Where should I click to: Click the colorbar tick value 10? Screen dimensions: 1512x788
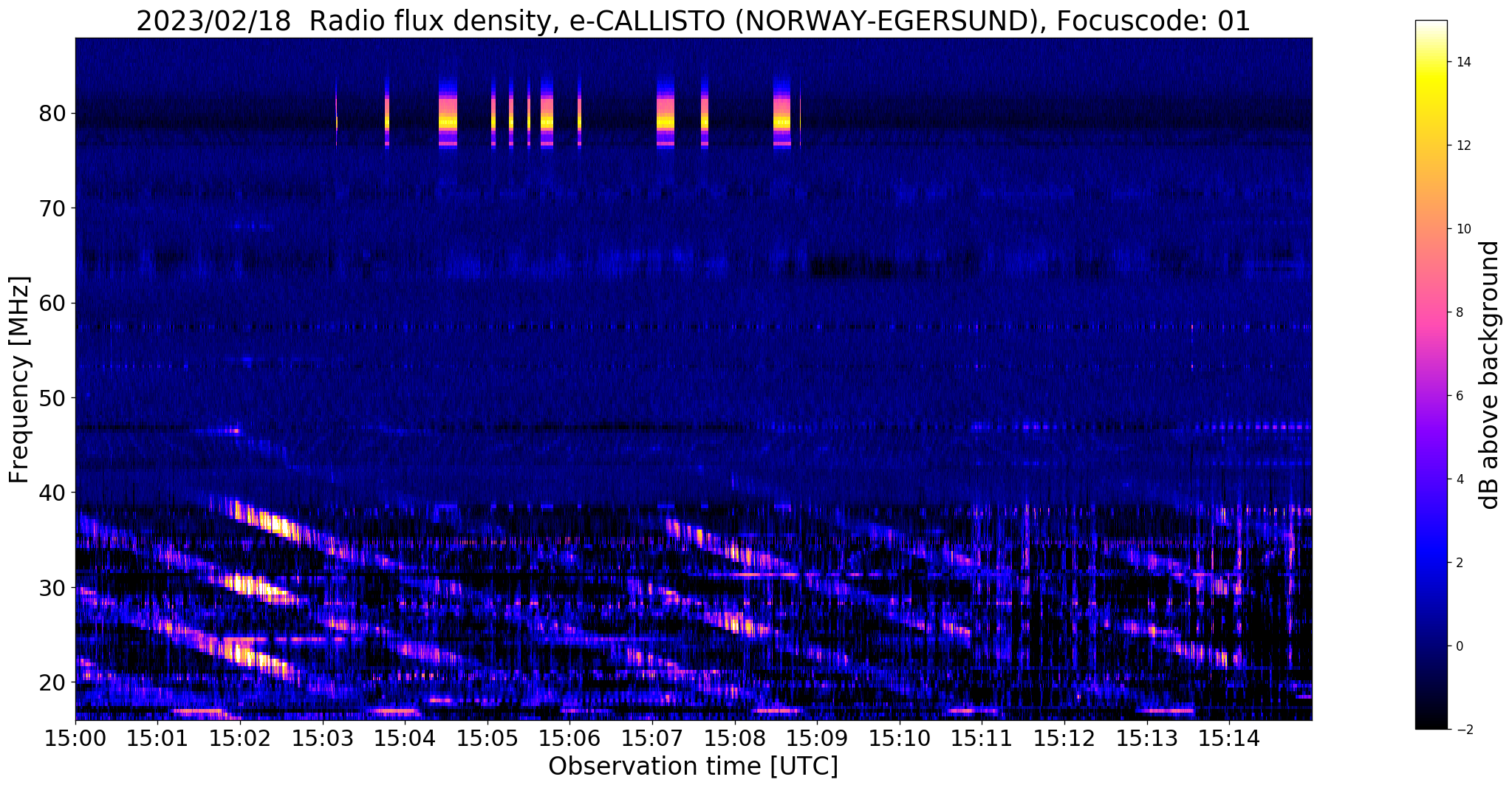[x=1463, y=229]
